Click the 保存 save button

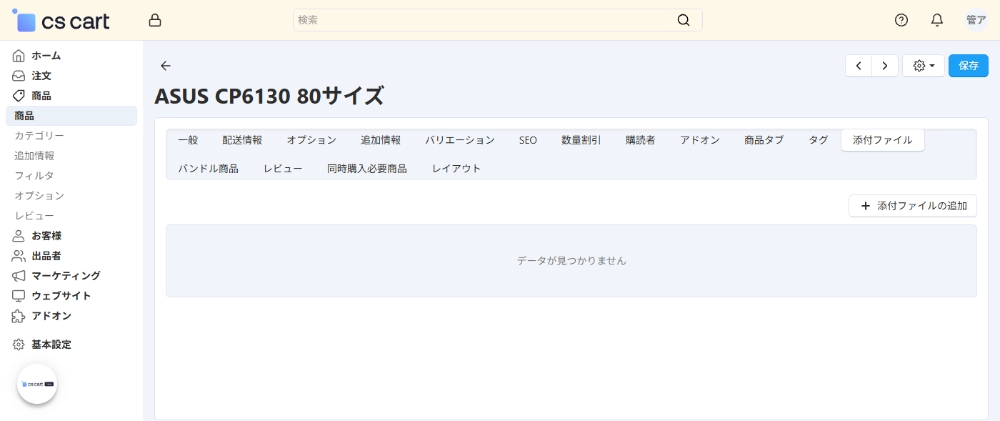(x=968, y=66)
